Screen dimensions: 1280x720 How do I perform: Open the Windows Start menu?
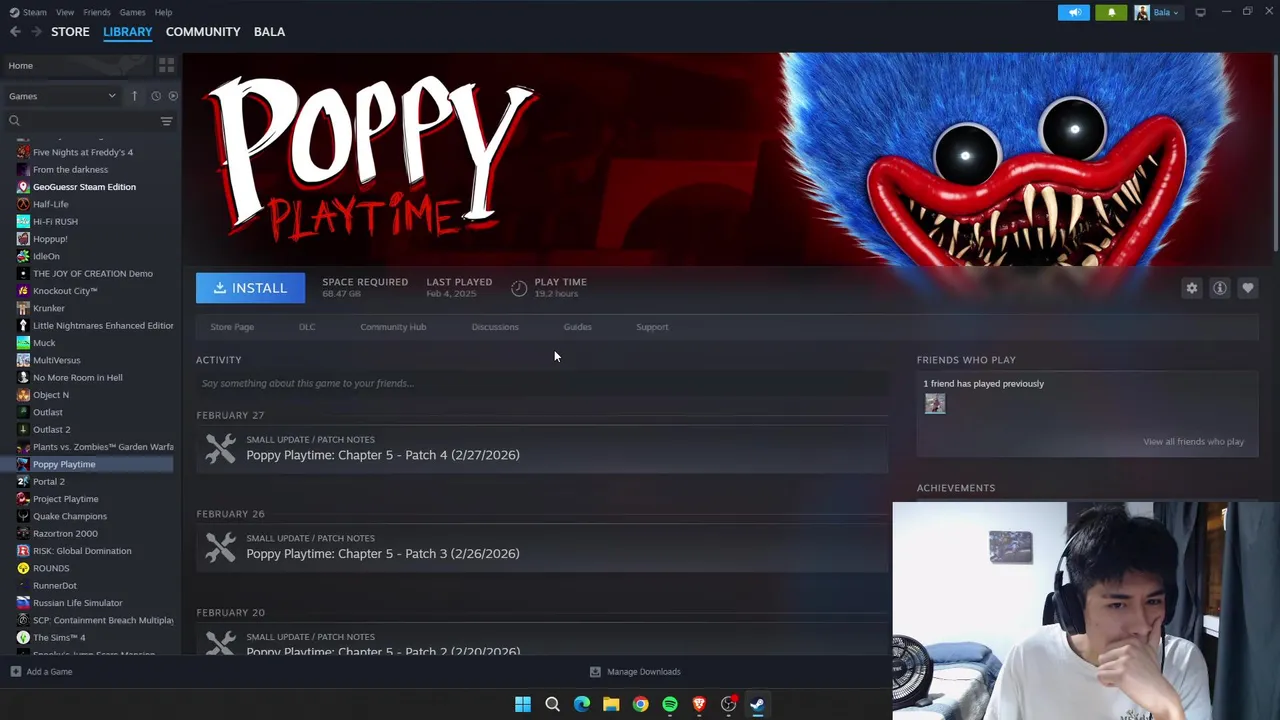pos(523,704)
